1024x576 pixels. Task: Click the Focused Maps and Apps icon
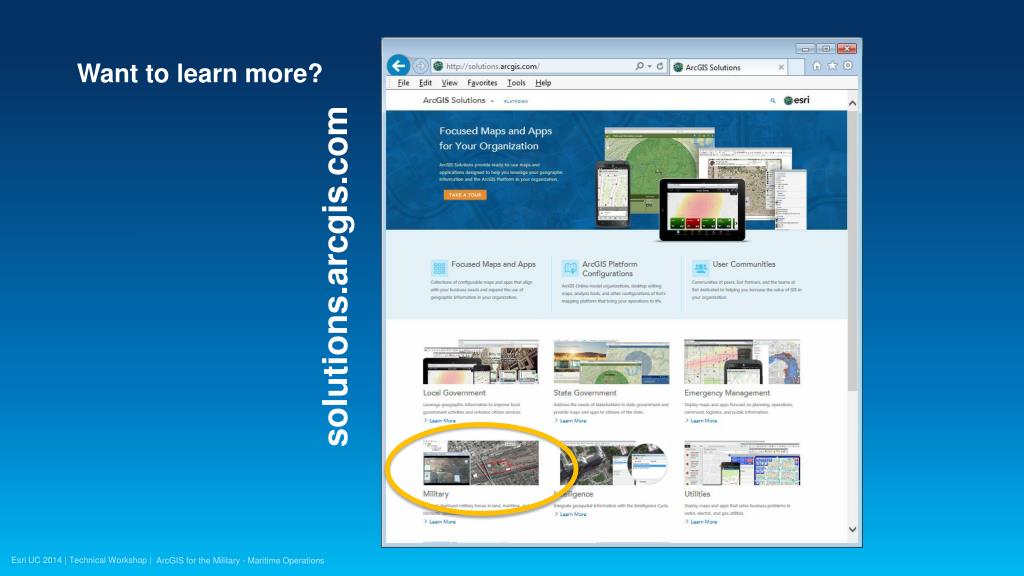pyautogui.click(x=439, y=268)
